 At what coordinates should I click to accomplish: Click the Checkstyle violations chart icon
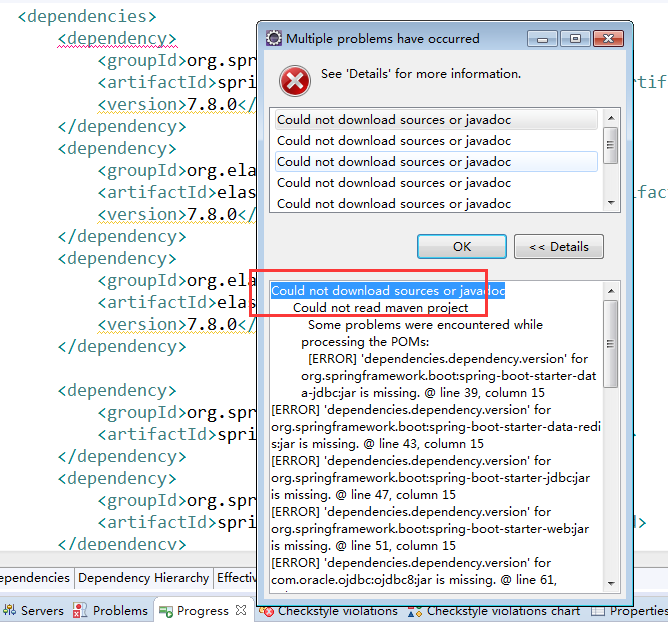(x=415, y=611)
